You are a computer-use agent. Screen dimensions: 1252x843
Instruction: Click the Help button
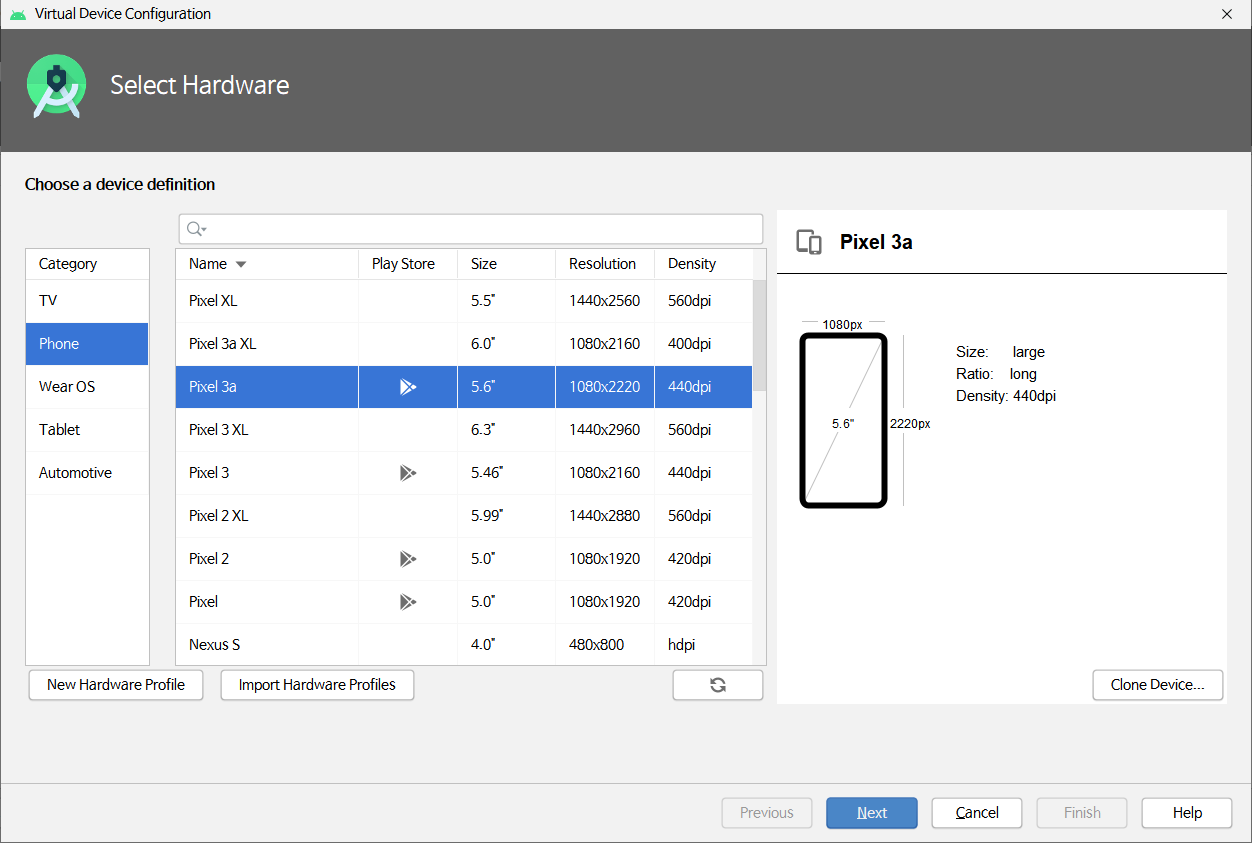(x=1187, y=813)
